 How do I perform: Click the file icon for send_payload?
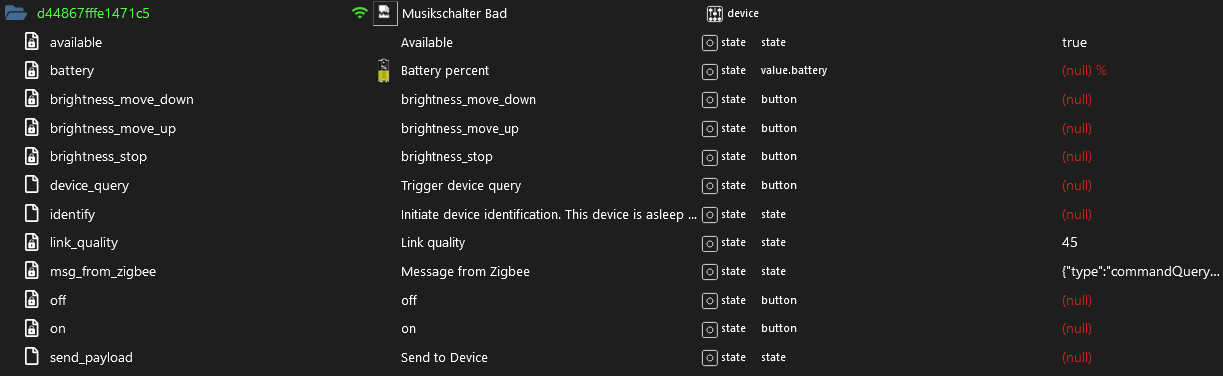click(x=31, y=357)
